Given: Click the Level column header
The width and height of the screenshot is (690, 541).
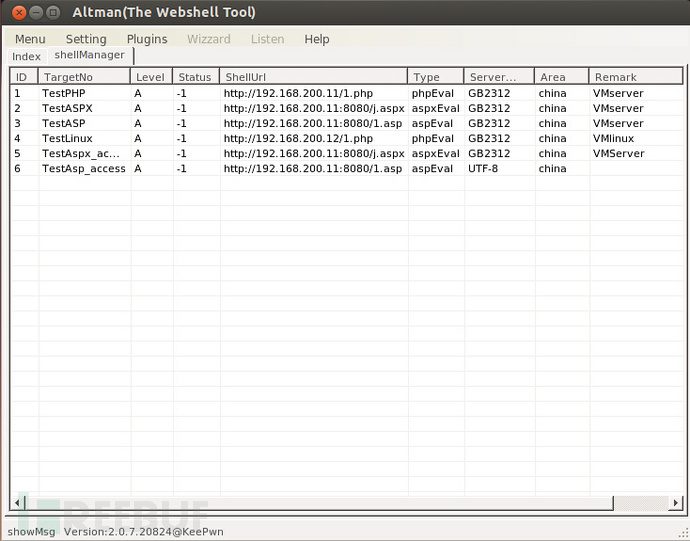Looking at the screenshot, I should [151, 77].
